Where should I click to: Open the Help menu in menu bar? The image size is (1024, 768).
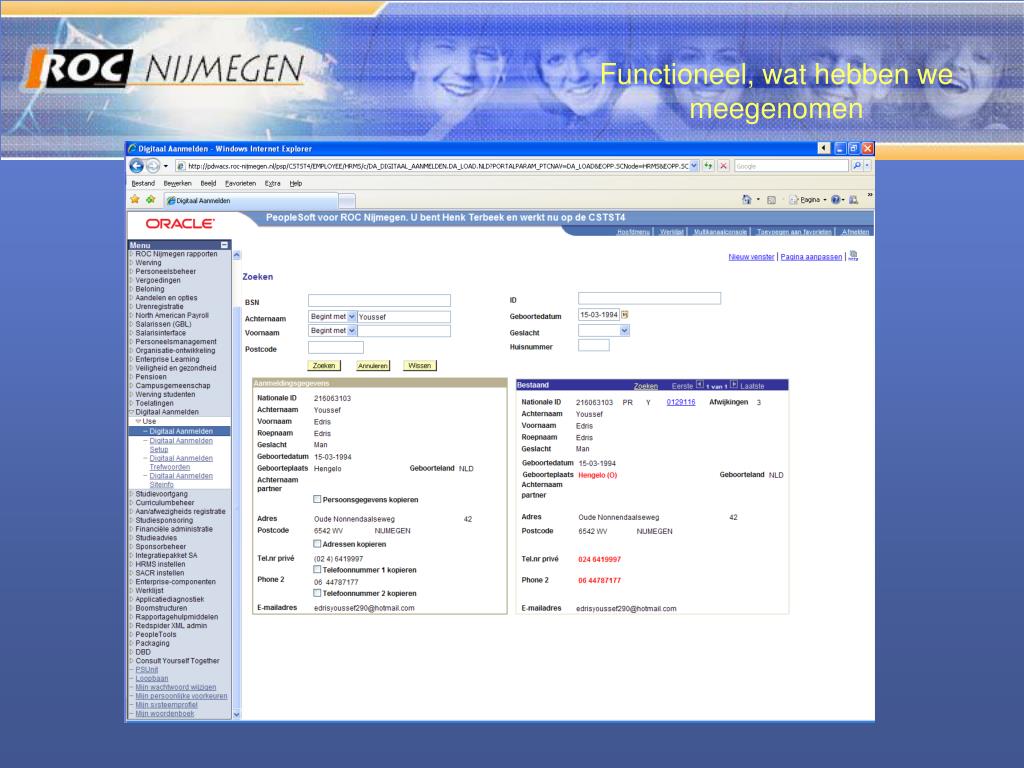point(296,184)
